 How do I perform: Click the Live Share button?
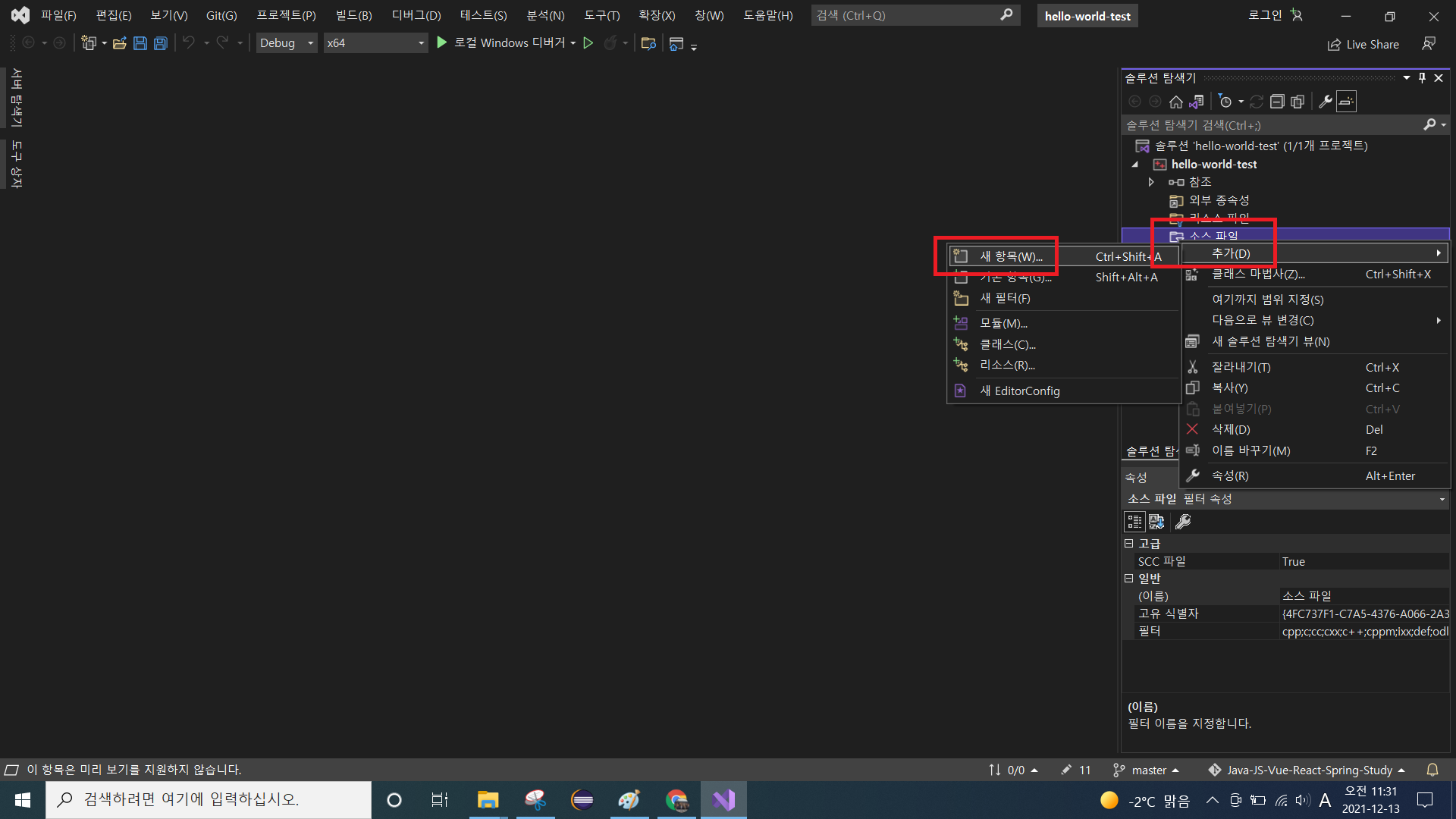click(x=1363, y=45)
